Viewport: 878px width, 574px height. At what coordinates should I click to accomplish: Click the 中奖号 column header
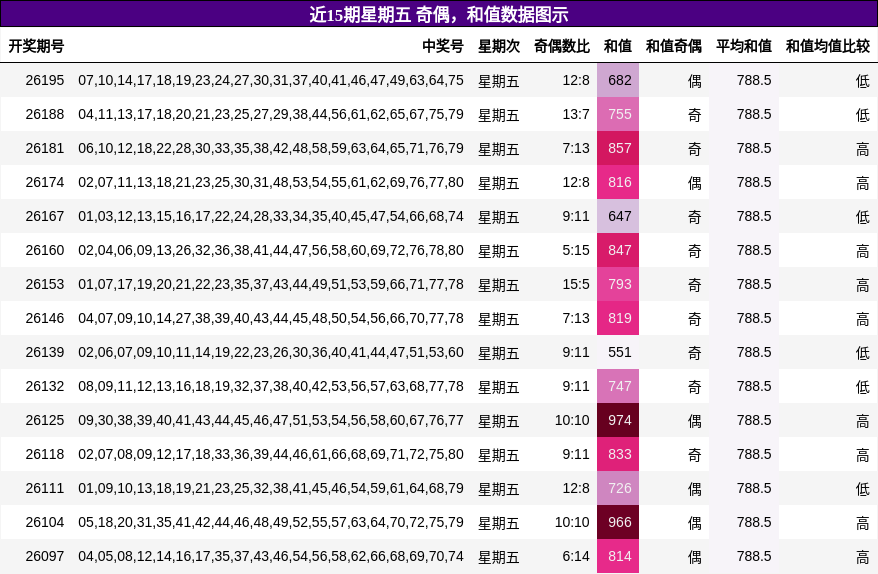(x=443, y=46)
